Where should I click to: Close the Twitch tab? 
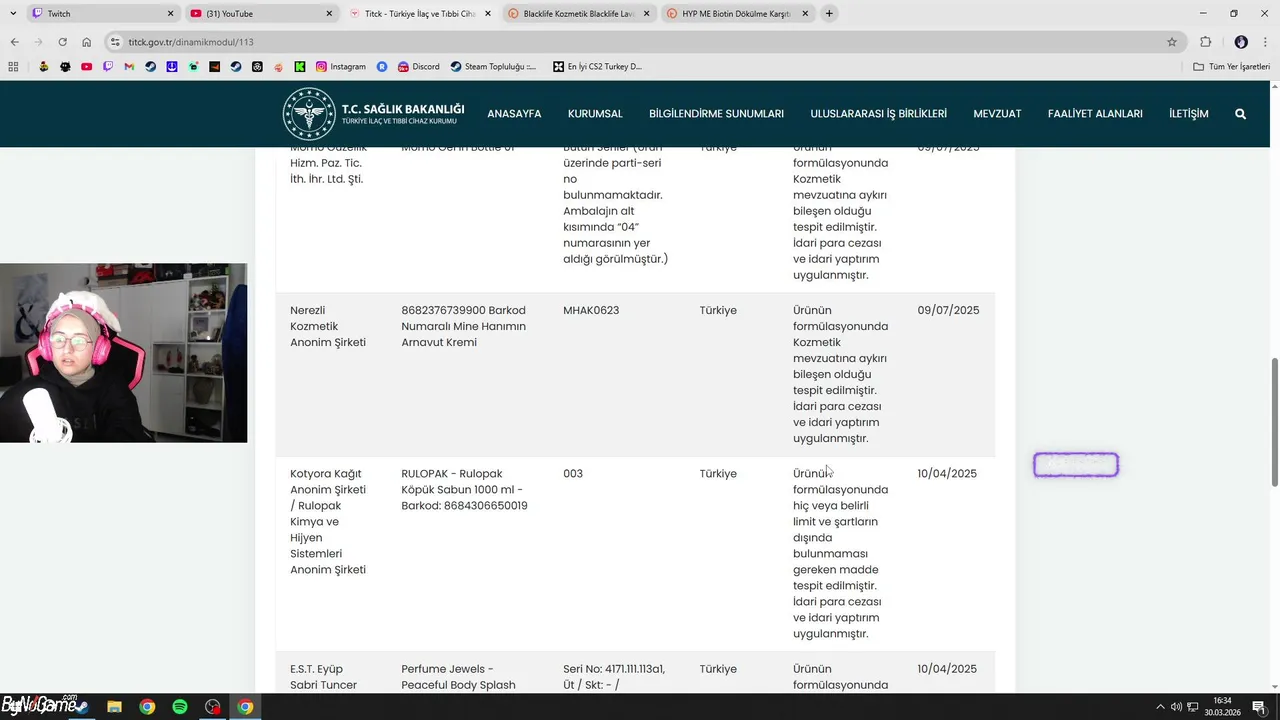pyautogui.click(x=170, y=13)
